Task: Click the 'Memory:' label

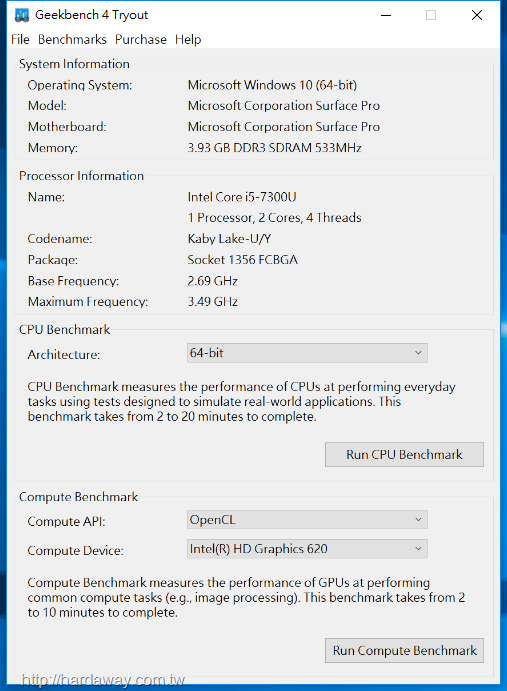Action: click(53, 148)
